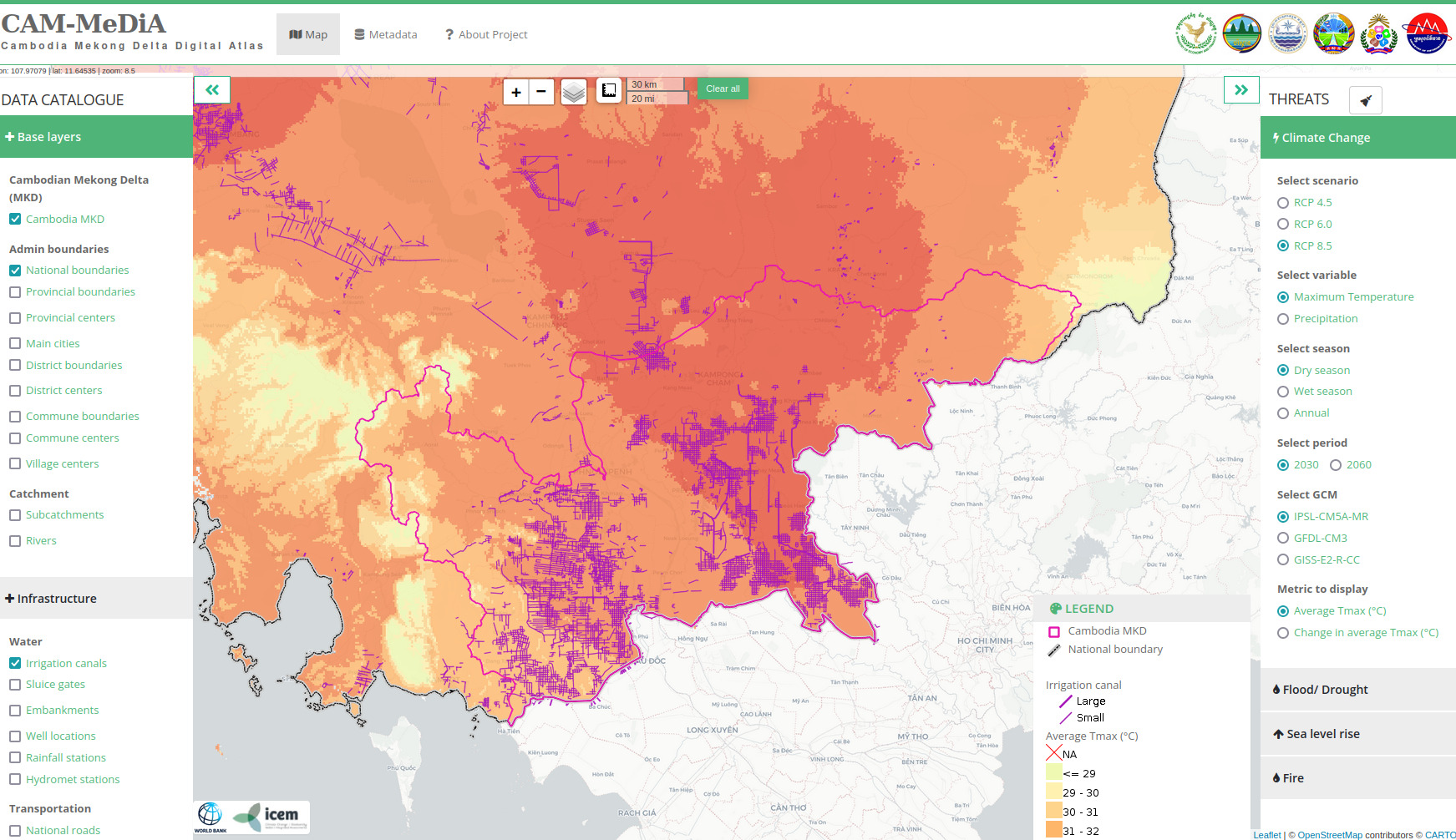This screenshot has height=840, width=1456.
Task: Click the pointer icon beside THREATS heading
Action: coord(1366,99)
